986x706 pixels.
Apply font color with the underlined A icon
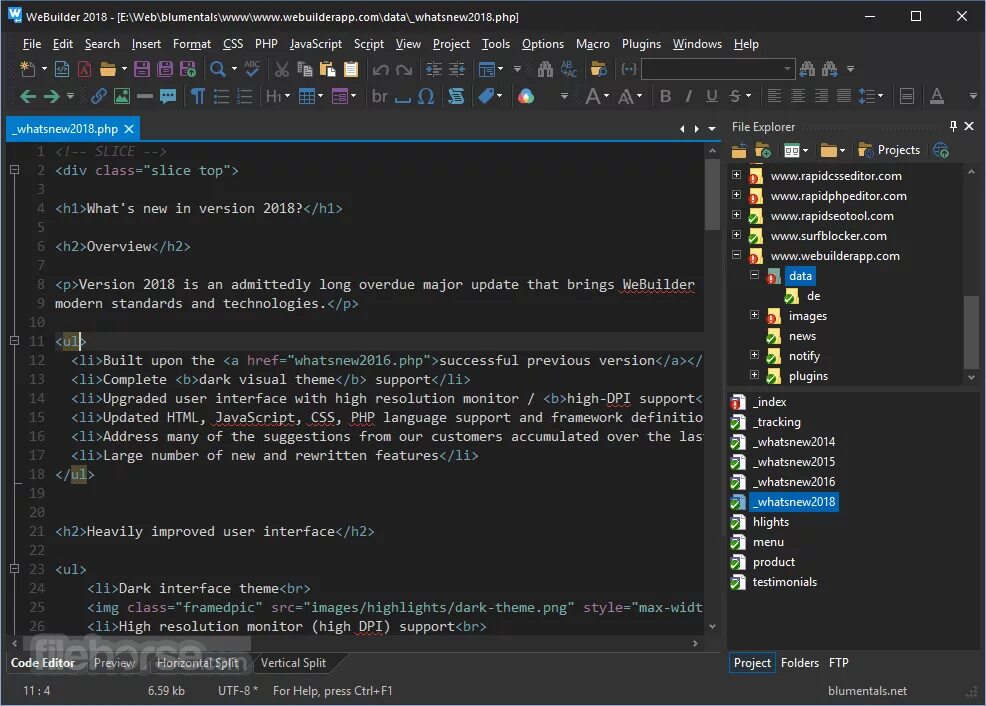point(937,96)
